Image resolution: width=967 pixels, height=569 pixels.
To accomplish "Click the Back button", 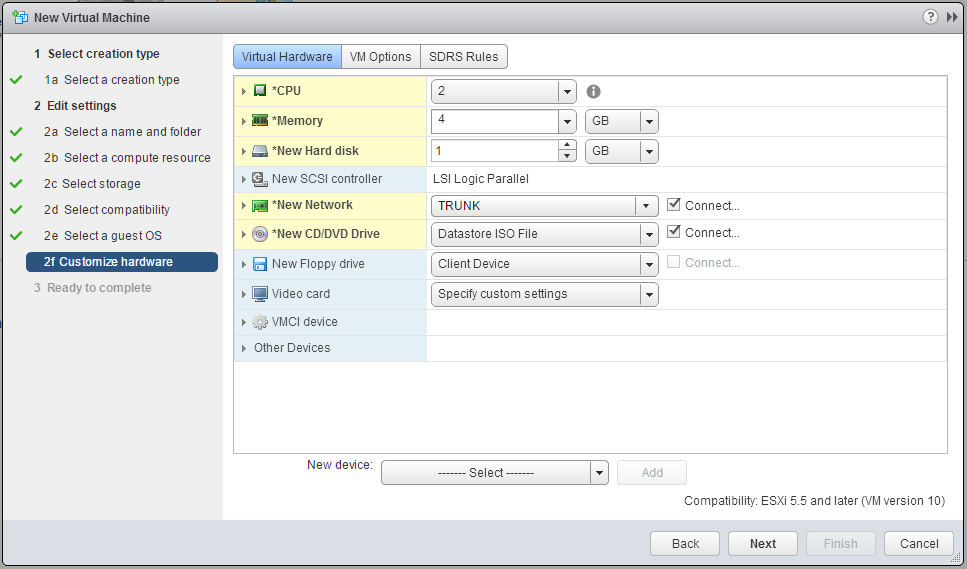I will (685, 544).
